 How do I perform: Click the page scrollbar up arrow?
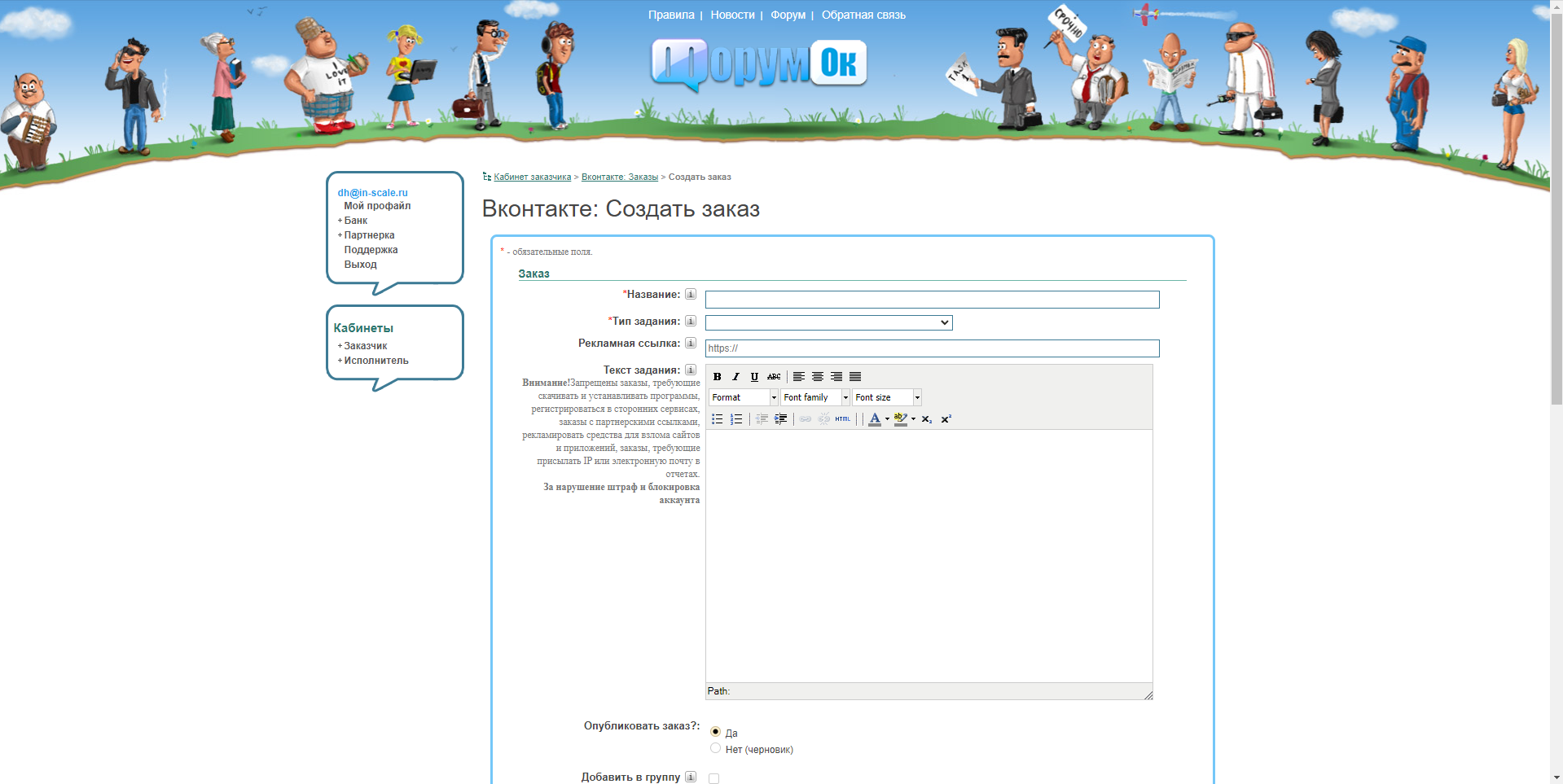[1556, 7]
